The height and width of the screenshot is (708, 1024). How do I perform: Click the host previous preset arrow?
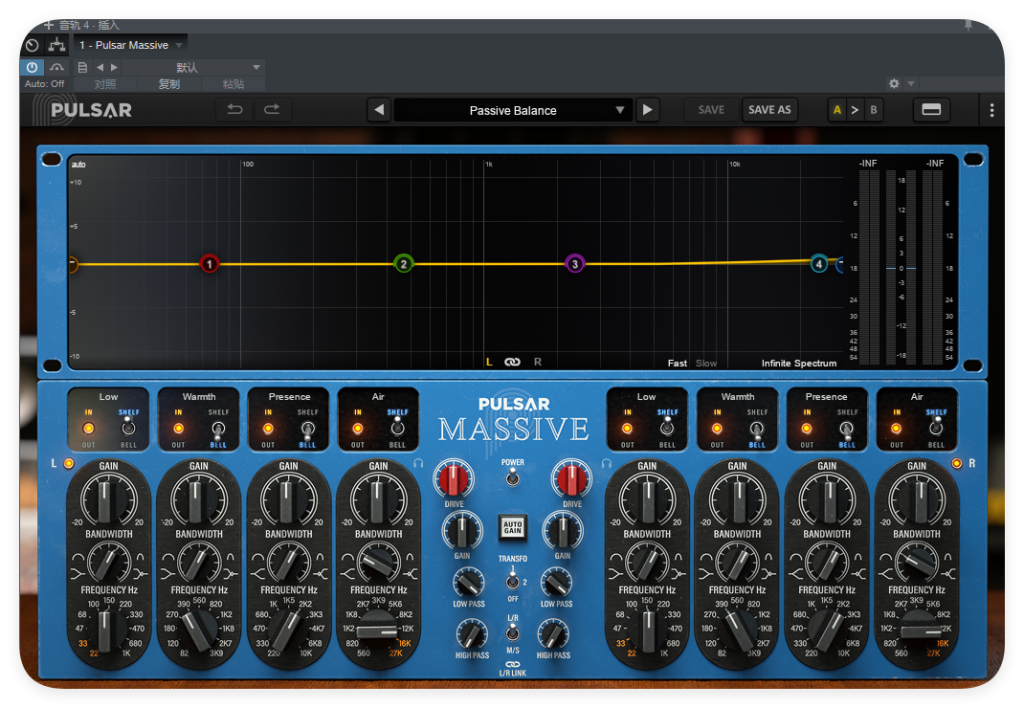pos(100,67)
